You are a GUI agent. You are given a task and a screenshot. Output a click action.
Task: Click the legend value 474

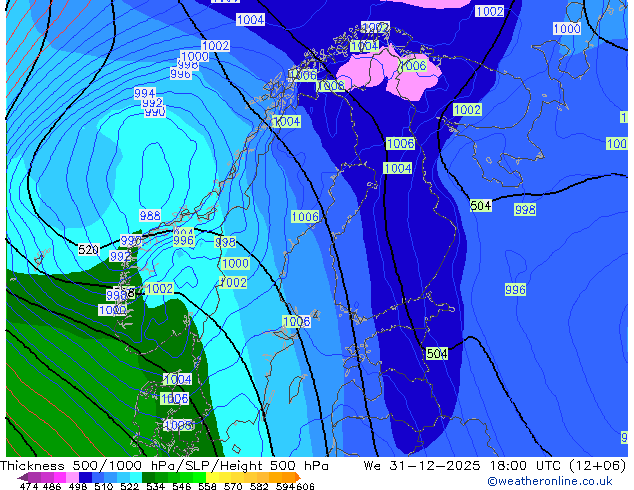(29, 486)
